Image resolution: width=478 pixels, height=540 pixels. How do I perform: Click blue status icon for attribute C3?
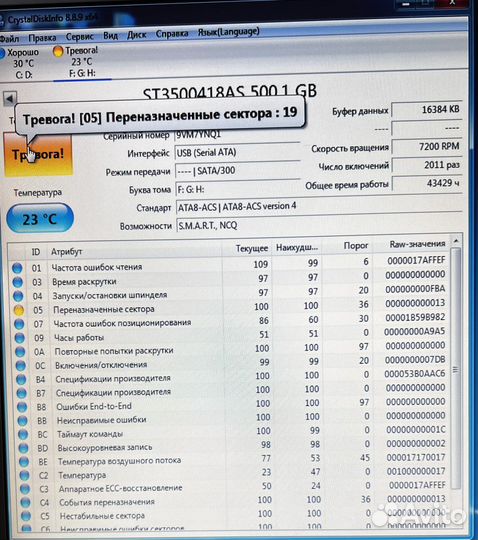(x=25, y=489)
